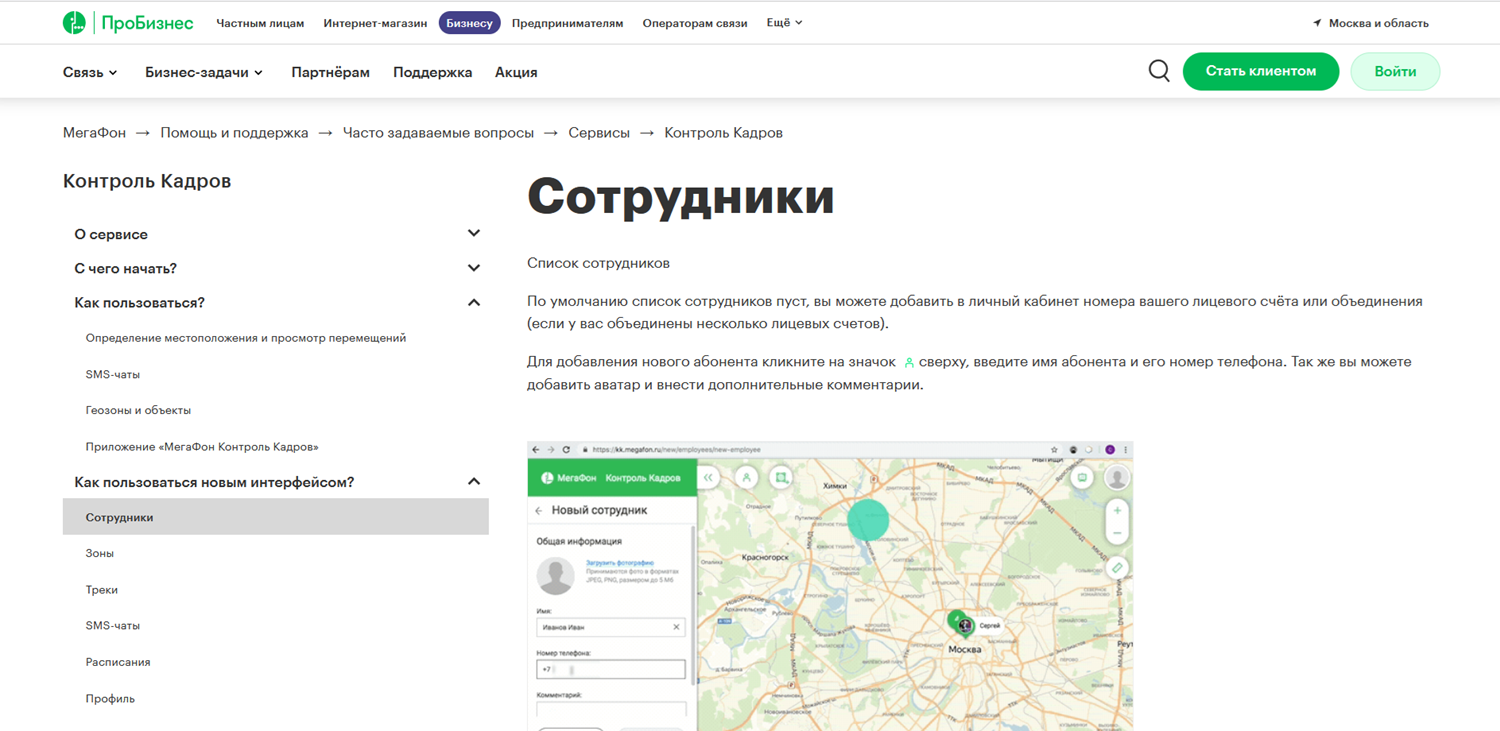
Task: Open Помощь и поддержка breadcrumb
Action: click(234, 133)
